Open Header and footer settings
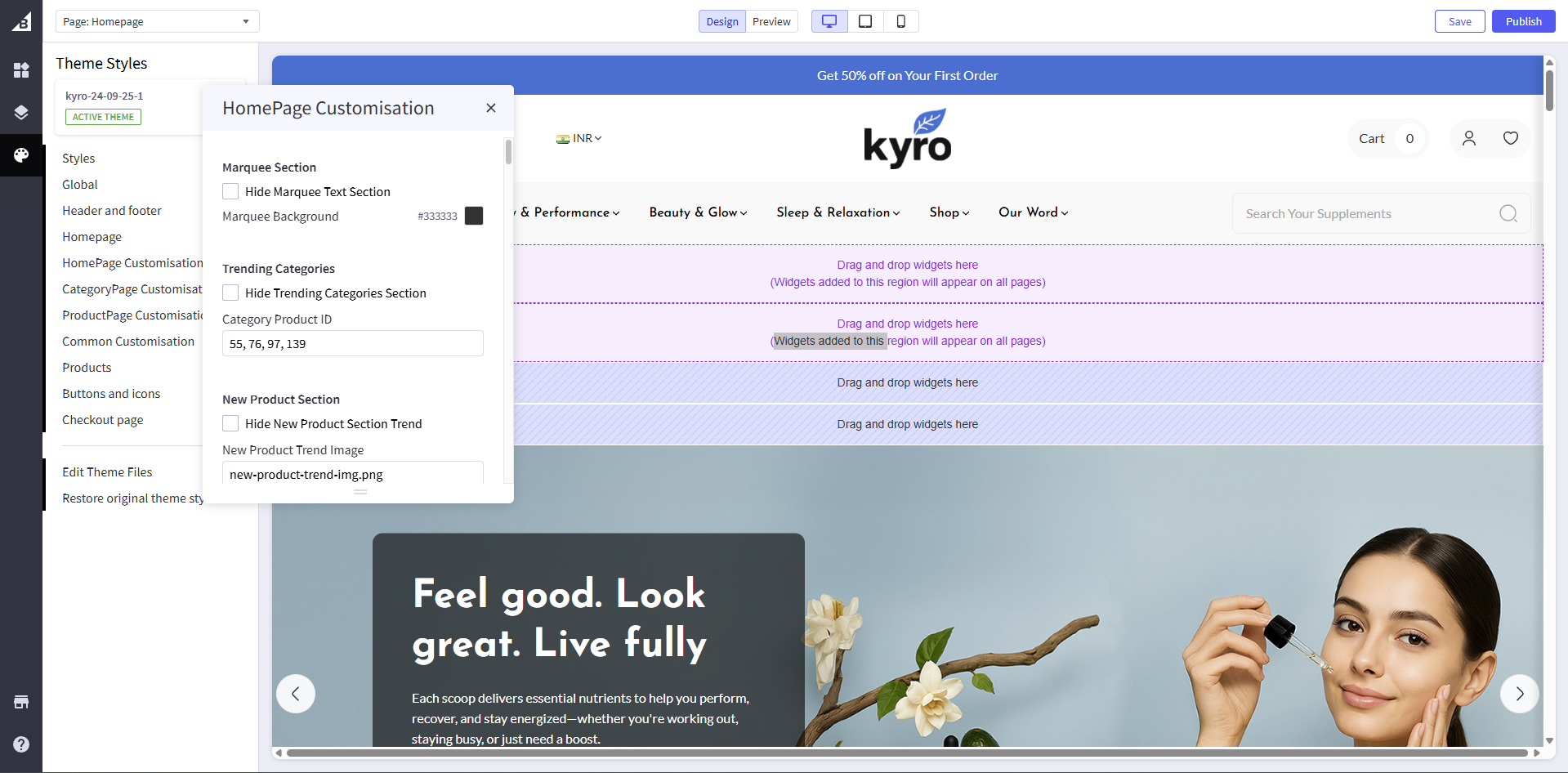The height and width of the screenshot is (773, 1568). coord(112,211)
